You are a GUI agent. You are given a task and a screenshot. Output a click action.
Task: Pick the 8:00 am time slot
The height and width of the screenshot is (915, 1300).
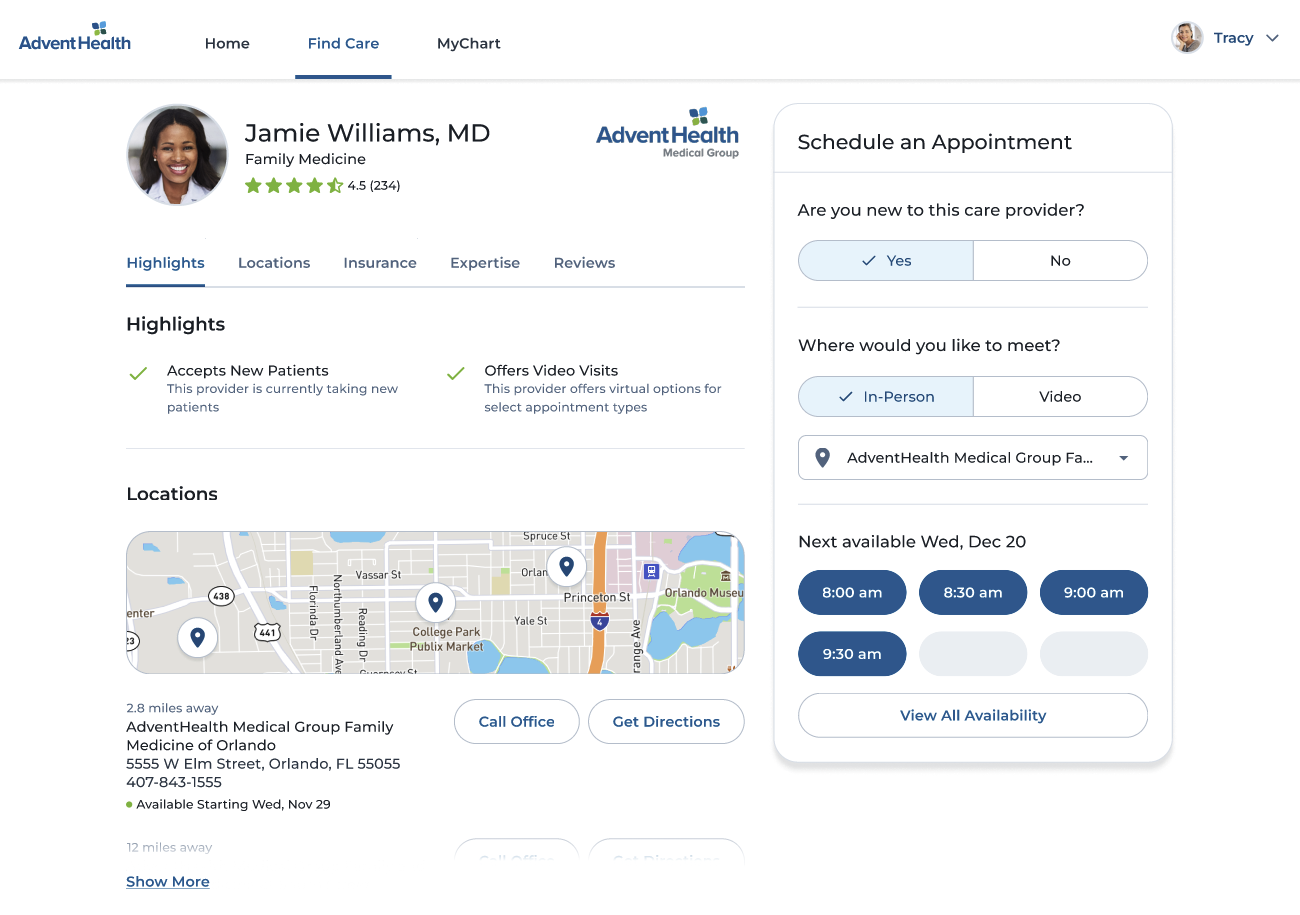click(x=852, y=593)
